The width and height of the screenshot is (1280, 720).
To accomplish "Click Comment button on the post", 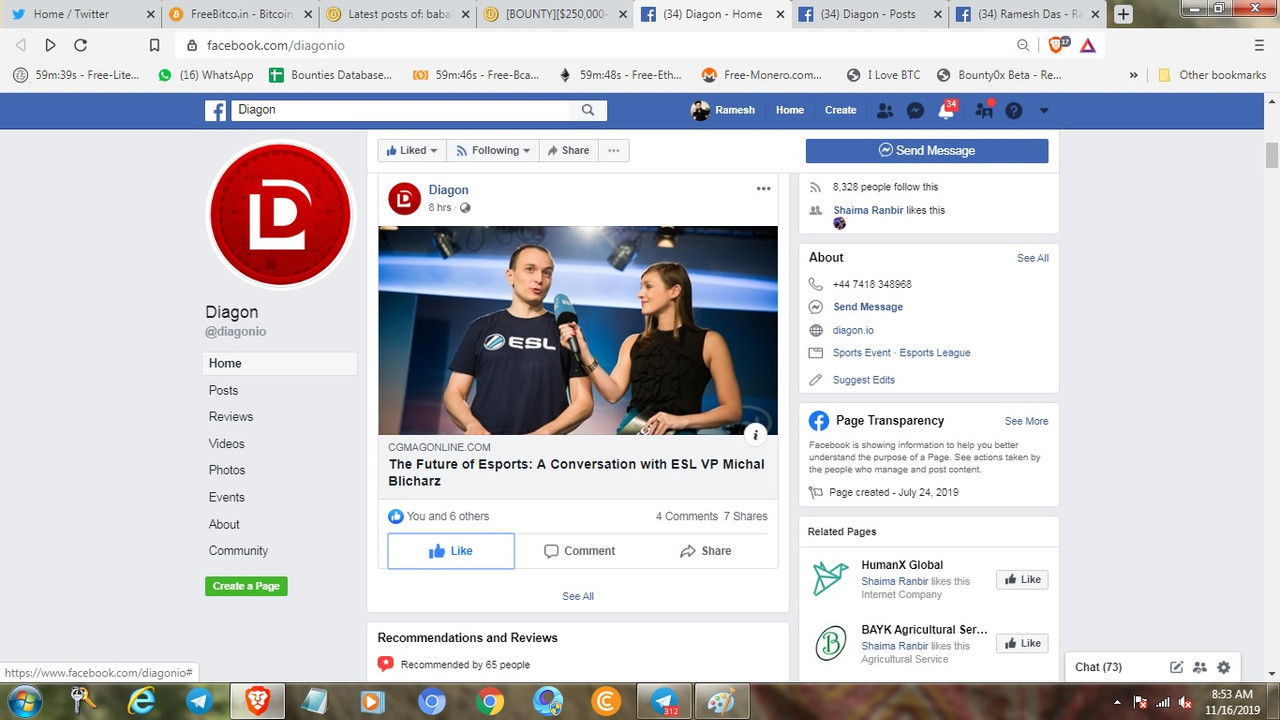I will pos(579,551).
